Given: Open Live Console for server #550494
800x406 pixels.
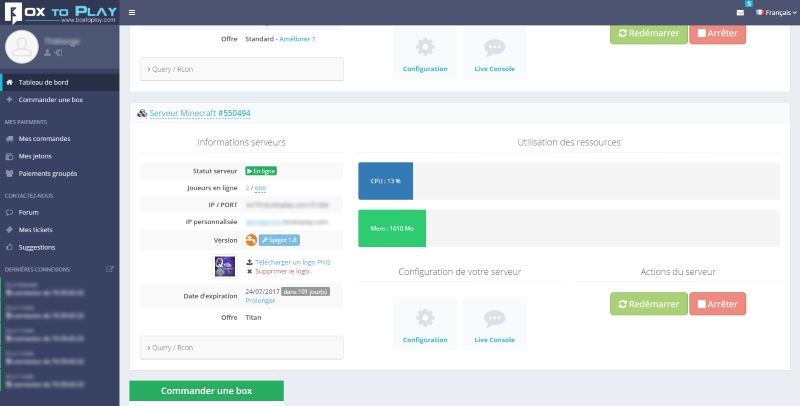Looking at the screenshot, I should [x=494, y=324].
